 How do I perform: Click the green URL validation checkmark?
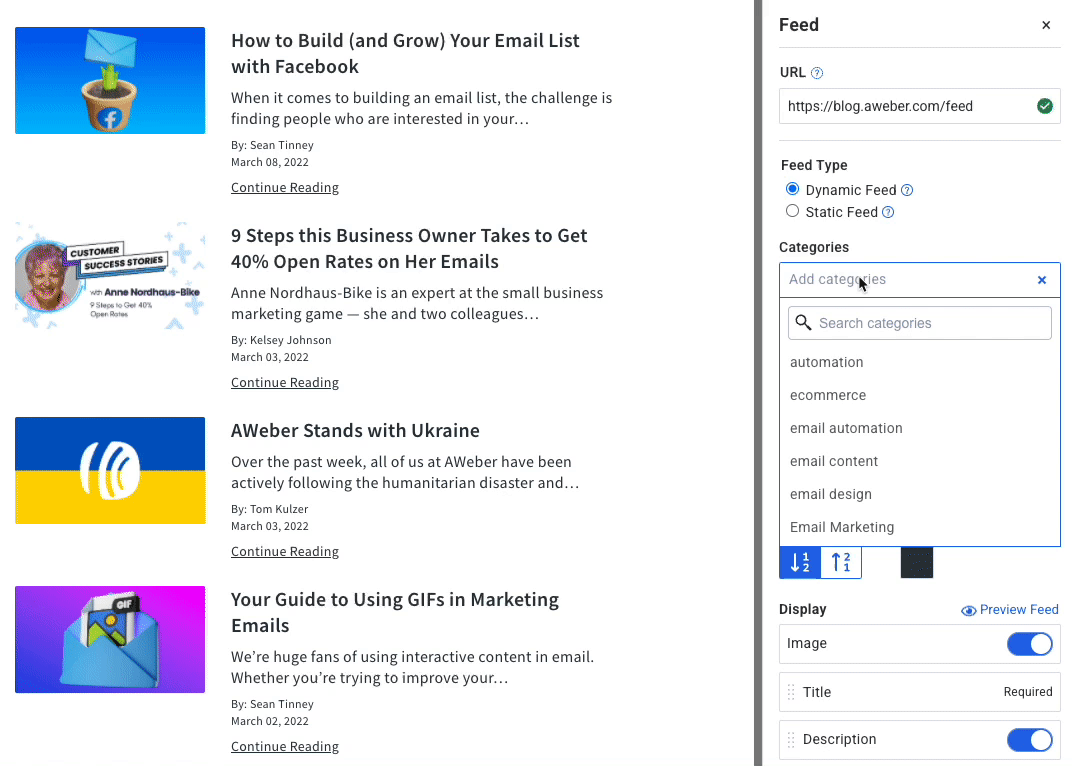(x=1044, y=106)
